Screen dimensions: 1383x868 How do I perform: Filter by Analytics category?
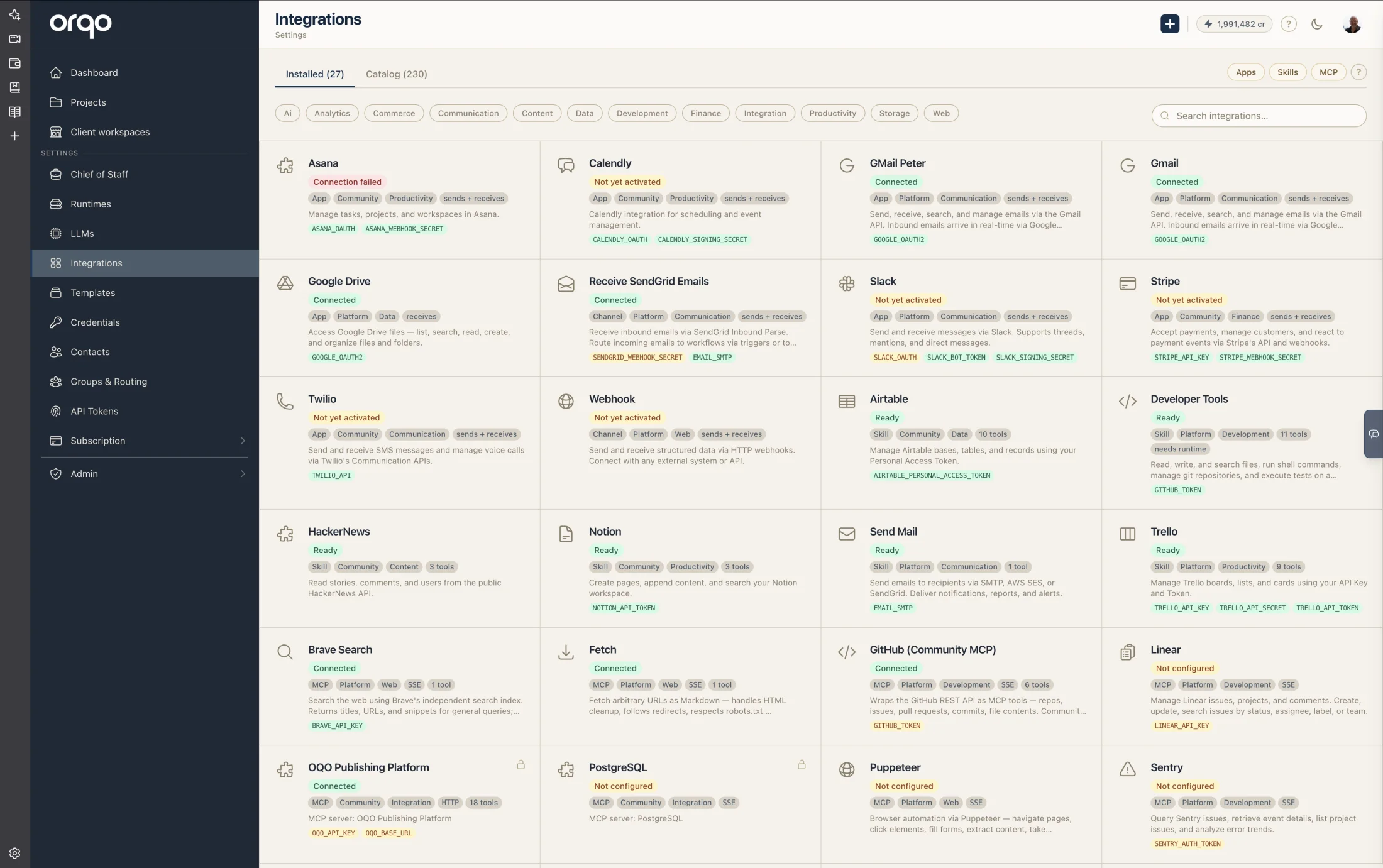pos(332,113)
